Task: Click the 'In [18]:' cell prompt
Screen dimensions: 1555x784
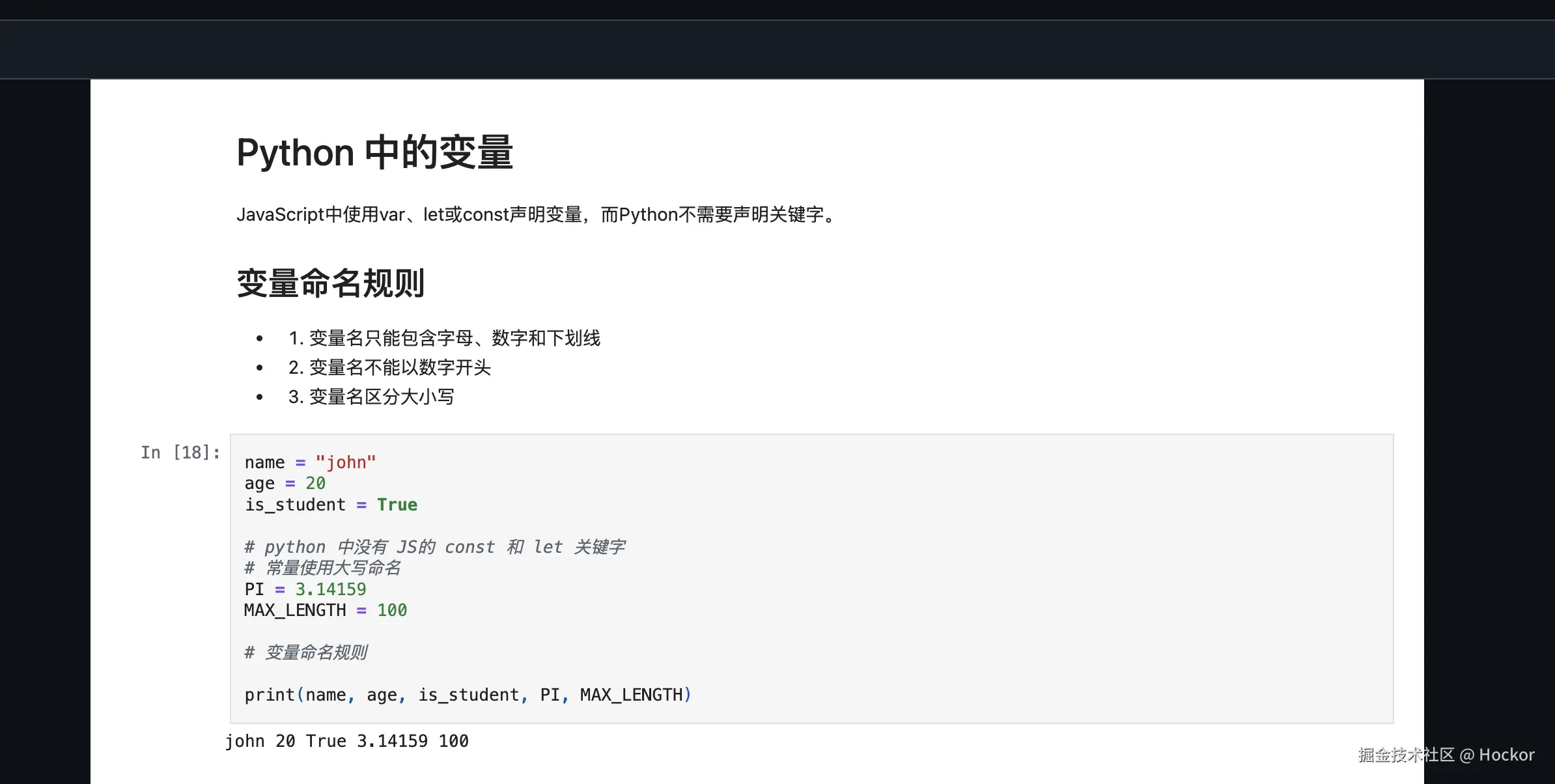Action: click(180, 453)
